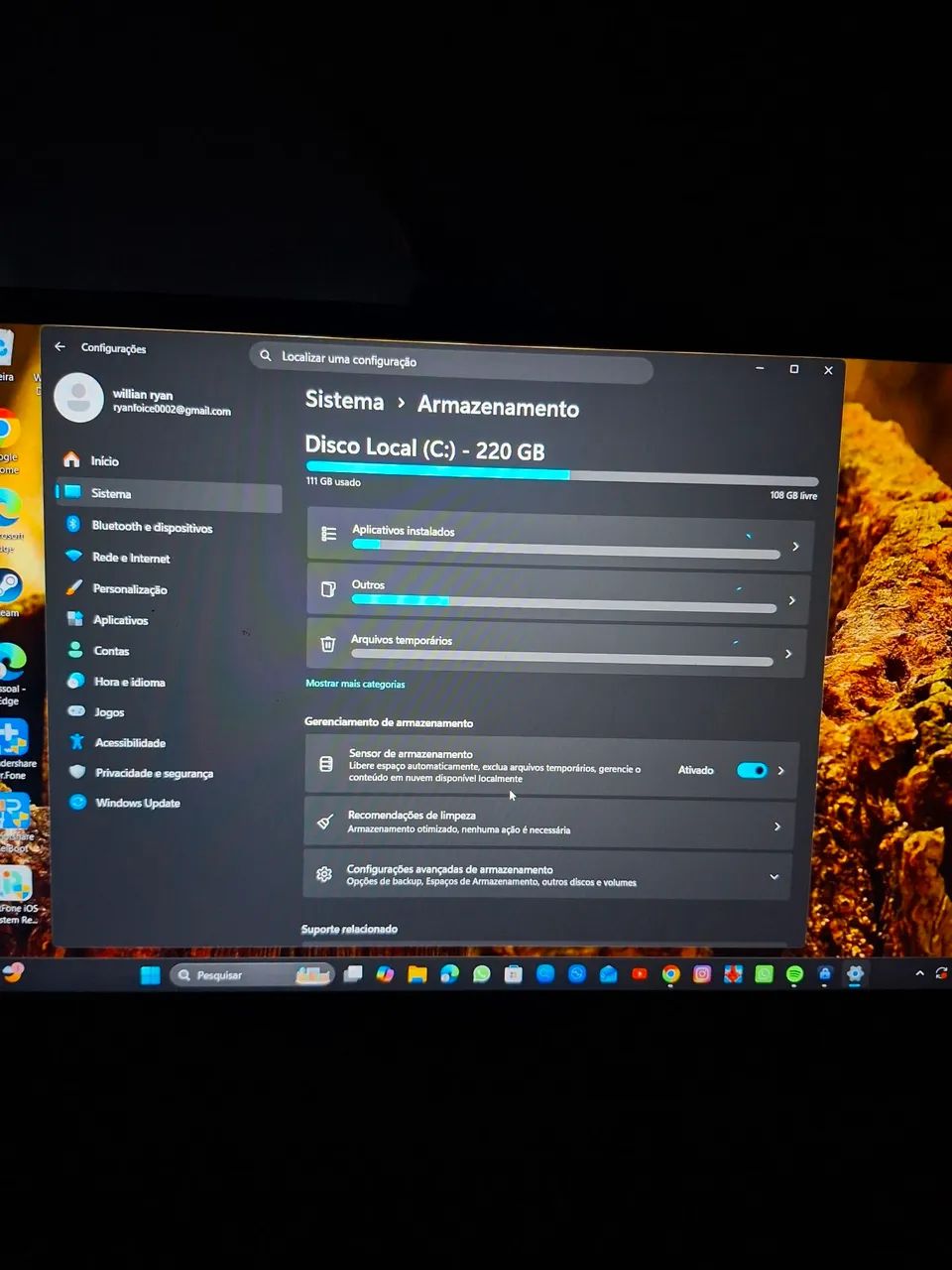This screenshot has height=1270, width=952.
Task: Click the Arquivos temporários usage bar
Action: (x=561, y=657)
